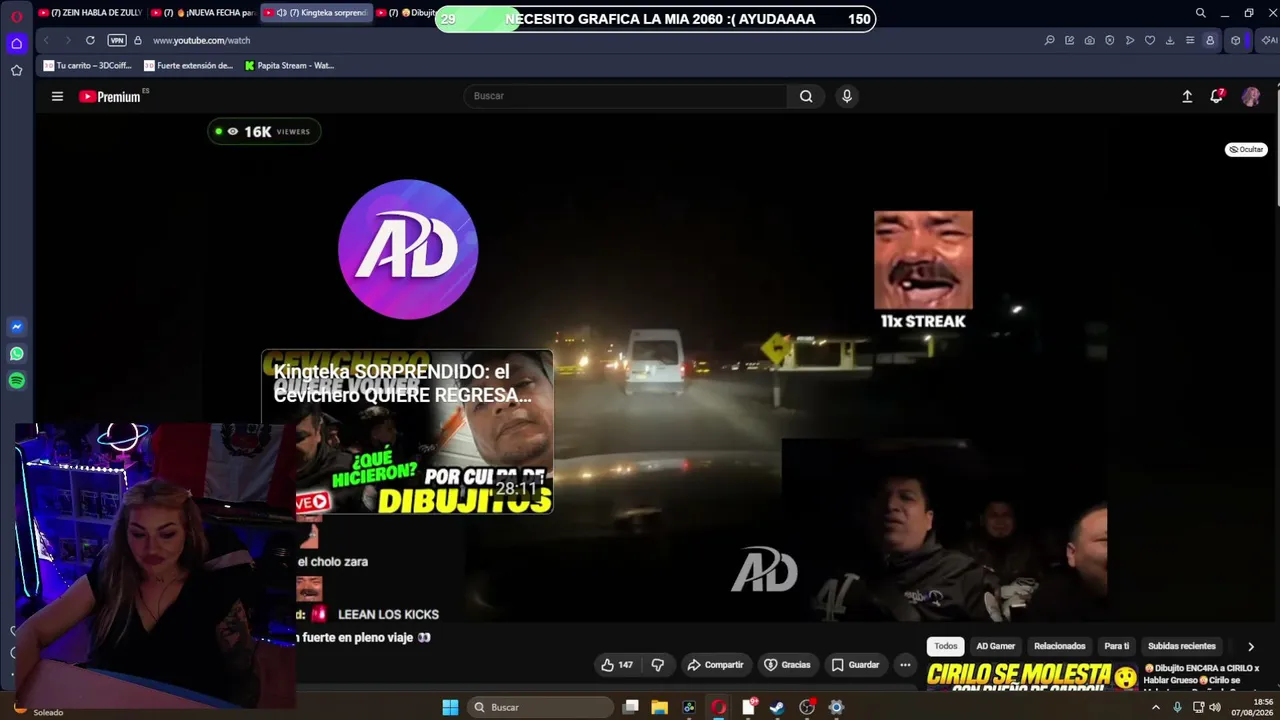1280x720 pixels.
Task: Open more video actions three-dot menu
Action: point(905,665)
